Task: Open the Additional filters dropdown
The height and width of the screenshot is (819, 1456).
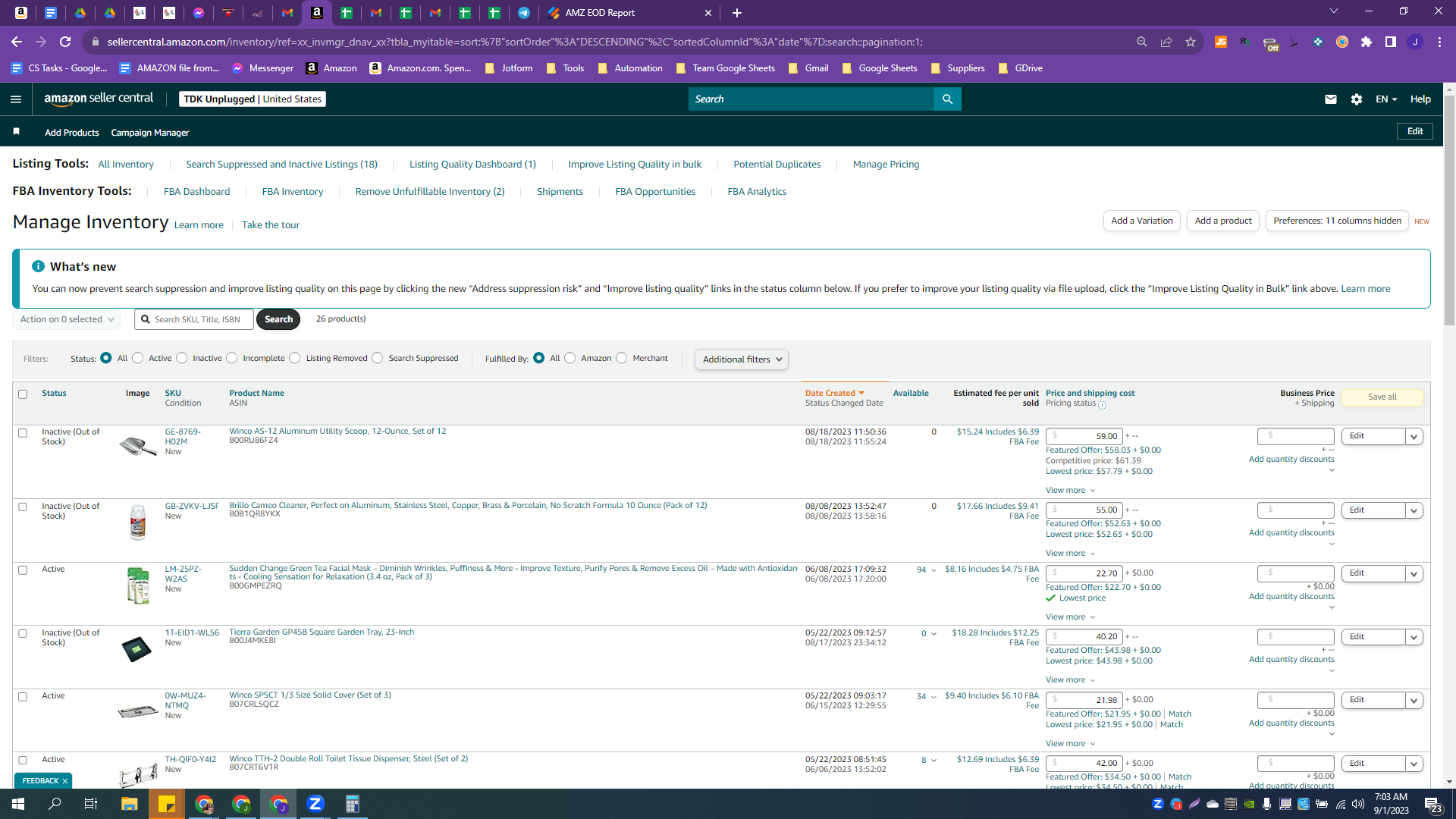Action: click(x=742, y=359)
